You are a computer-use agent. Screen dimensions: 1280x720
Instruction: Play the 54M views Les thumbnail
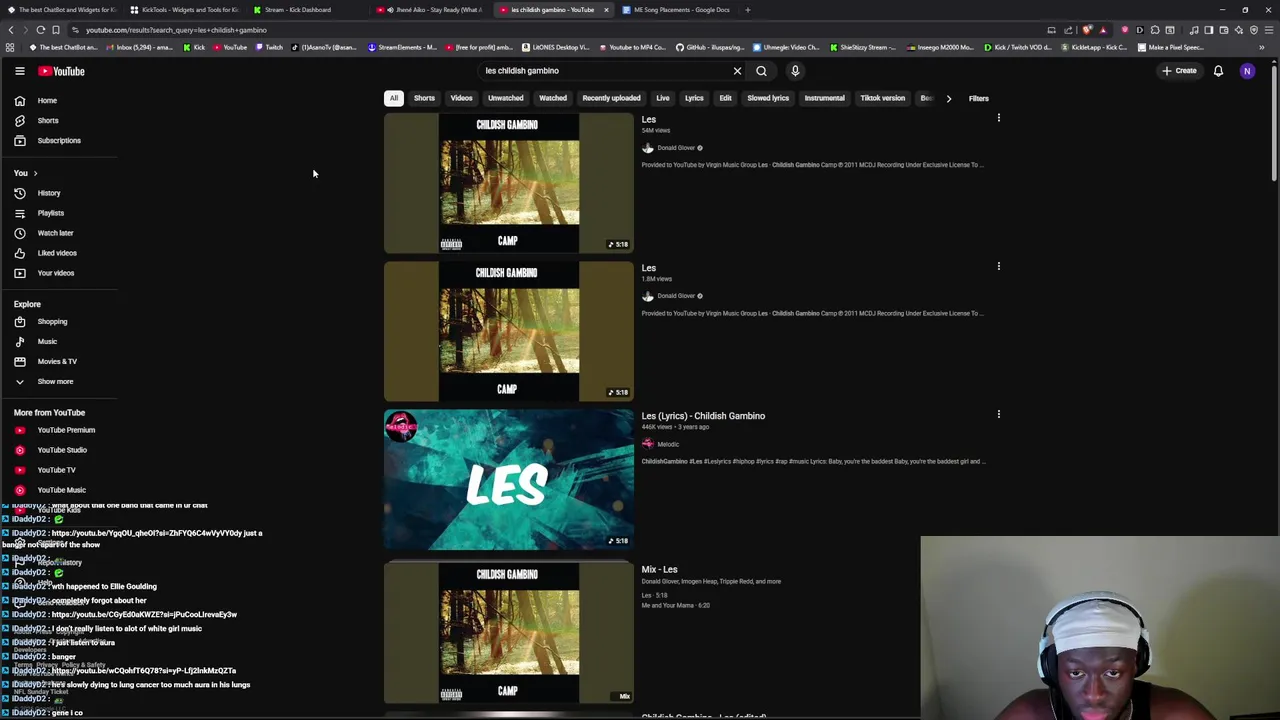tap(509, 183)
